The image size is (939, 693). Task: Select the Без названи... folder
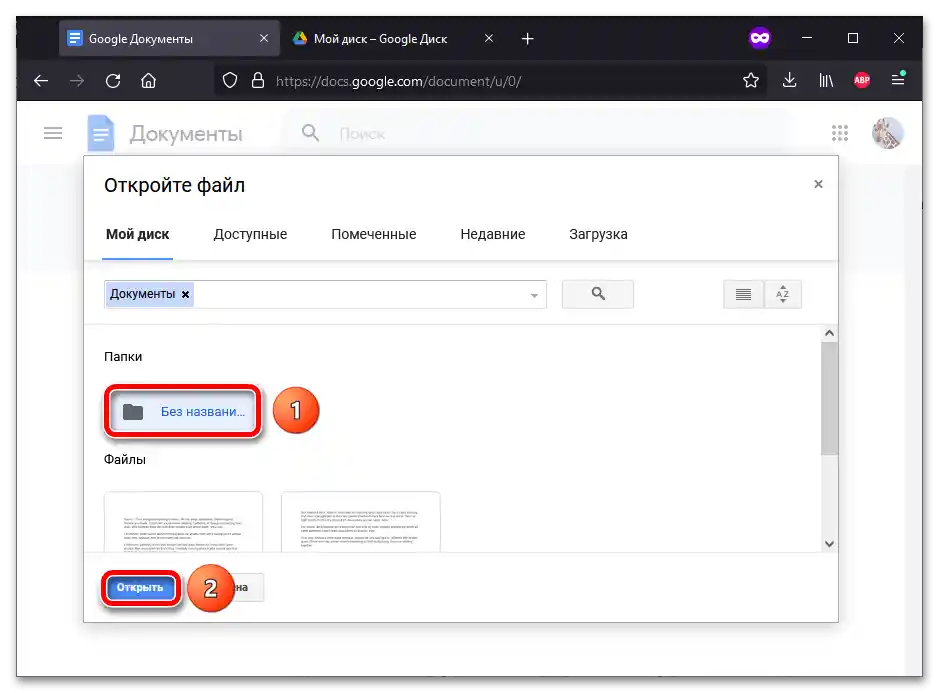pyautogui.click(x=183, y=411)
